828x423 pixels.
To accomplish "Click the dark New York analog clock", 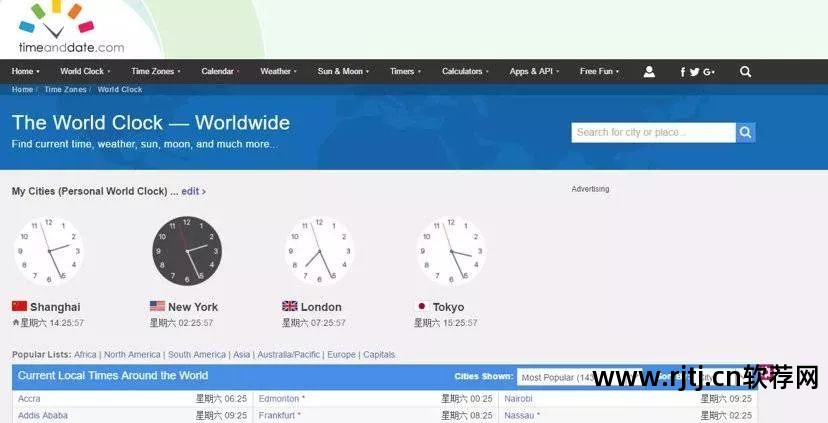I will tap(187, 251).
